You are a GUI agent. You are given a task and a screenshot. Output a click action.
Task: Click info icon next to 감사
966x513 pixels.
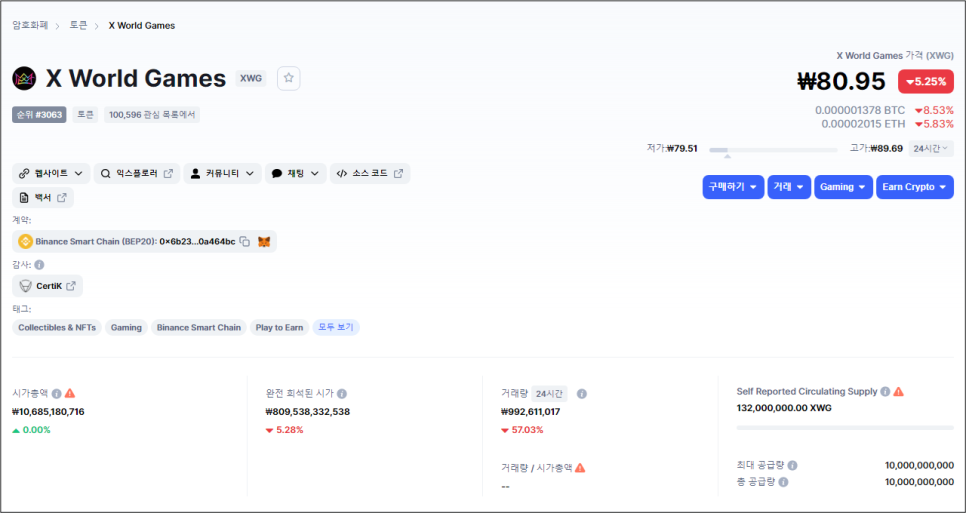click(39, 265)
